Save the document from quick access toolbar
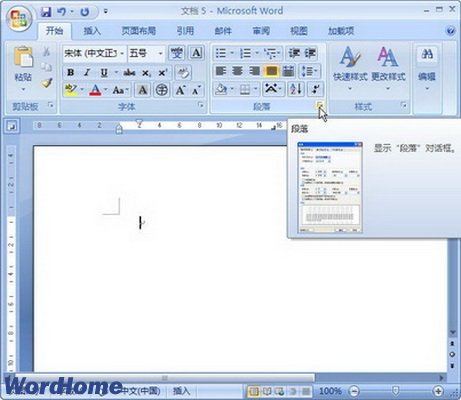 pyautogui.click(x=46, y=12)
